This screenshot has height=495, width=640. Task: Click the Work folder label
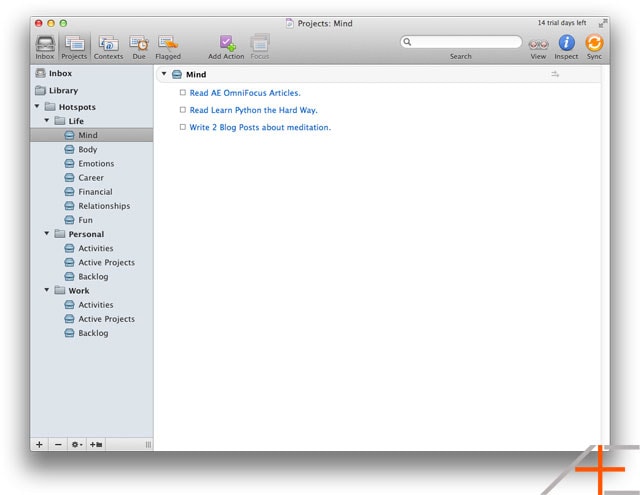pyautogui.click(x=79, y=291)
